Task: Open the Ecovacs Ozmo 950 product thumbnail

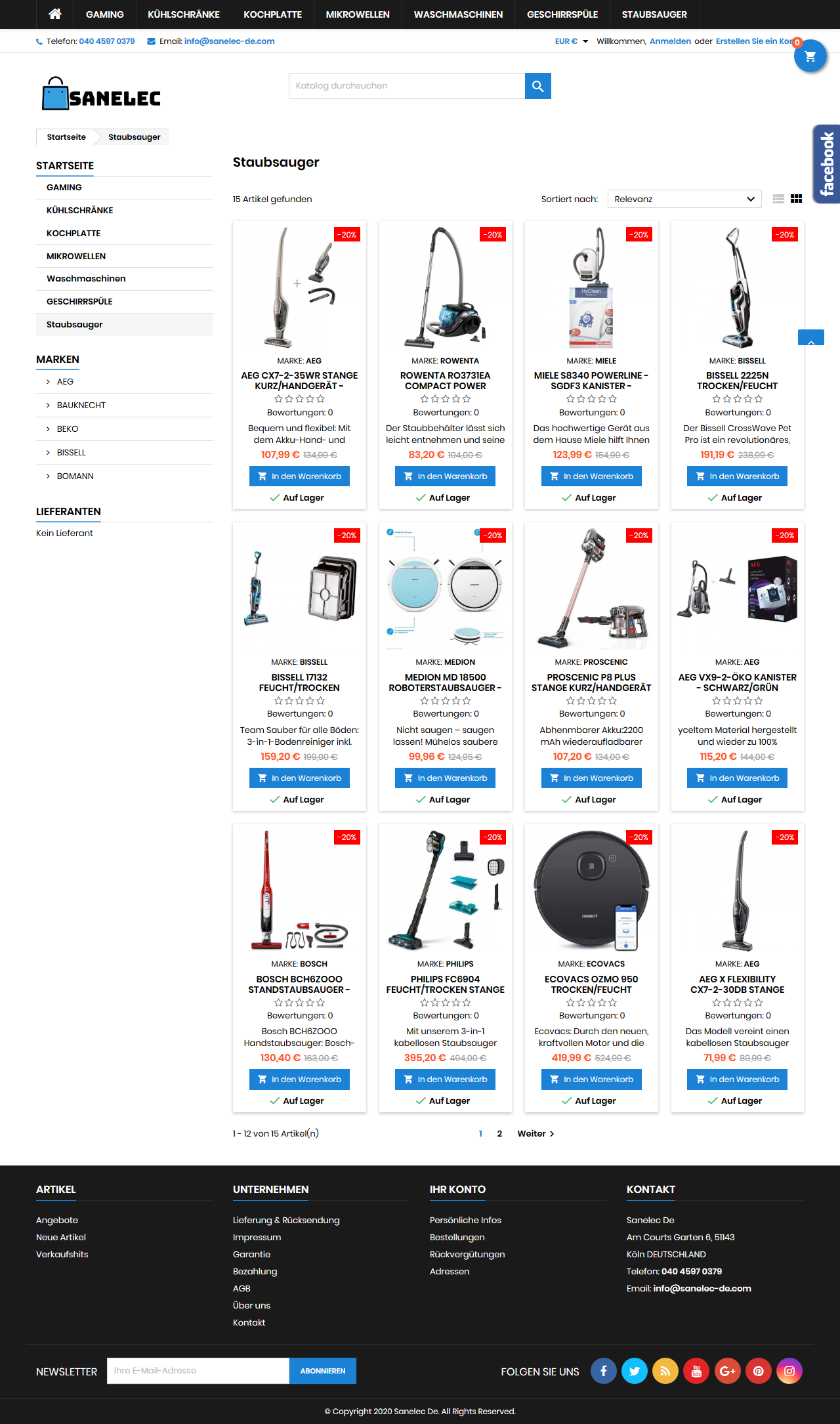Action: 591,890
